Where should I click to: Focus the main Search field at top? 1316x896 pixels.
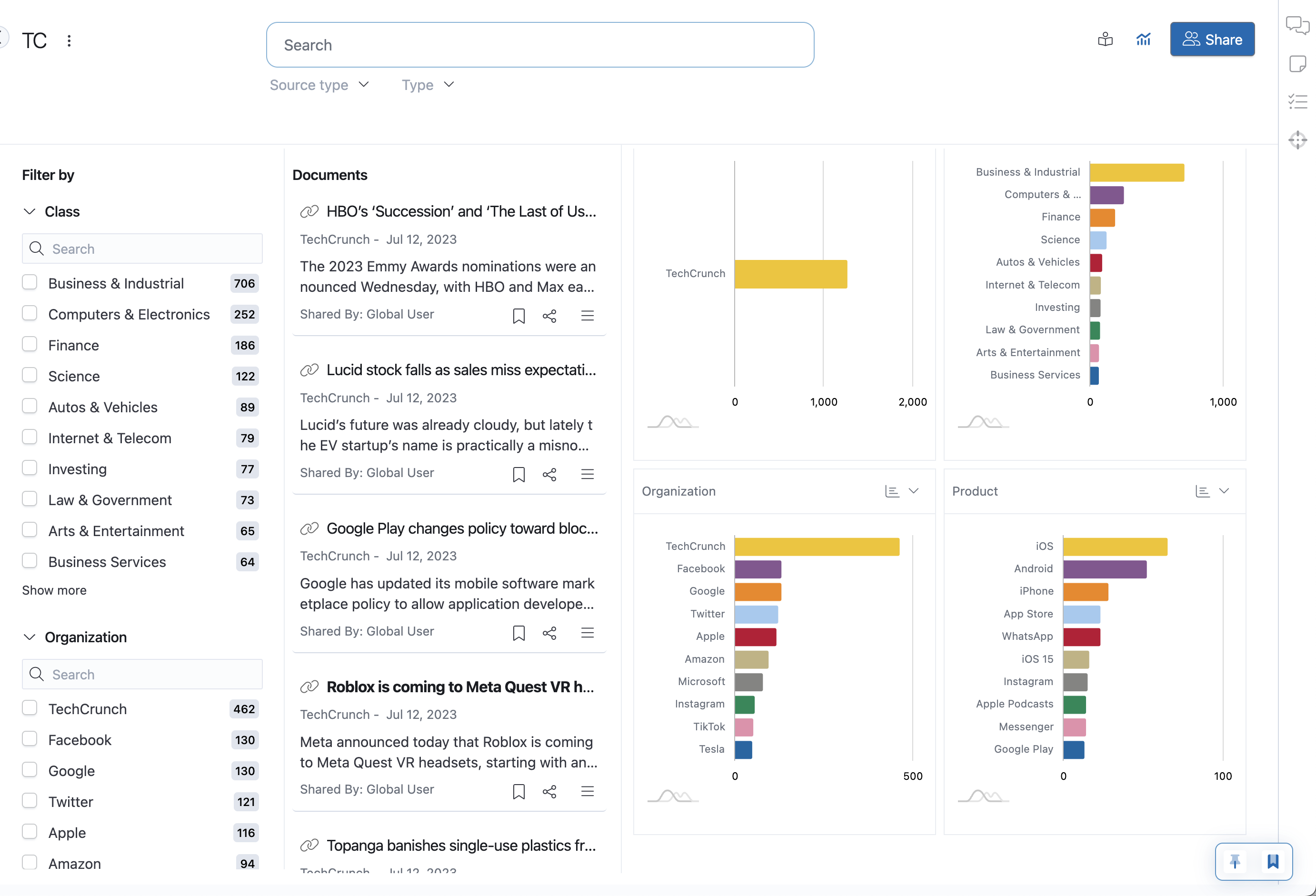pyautogui.click(x=540, y=45)
